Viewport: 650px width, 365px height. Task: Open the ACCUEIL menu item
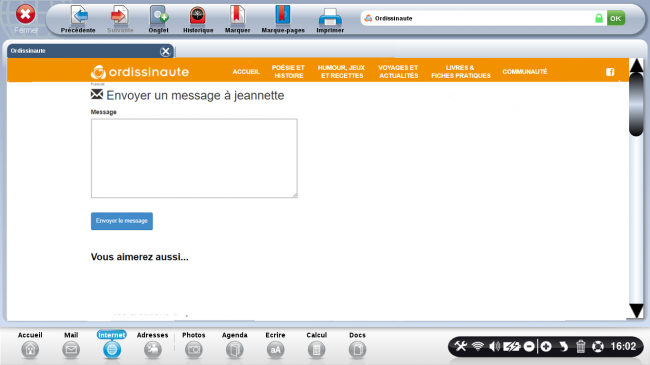[246, 72]
